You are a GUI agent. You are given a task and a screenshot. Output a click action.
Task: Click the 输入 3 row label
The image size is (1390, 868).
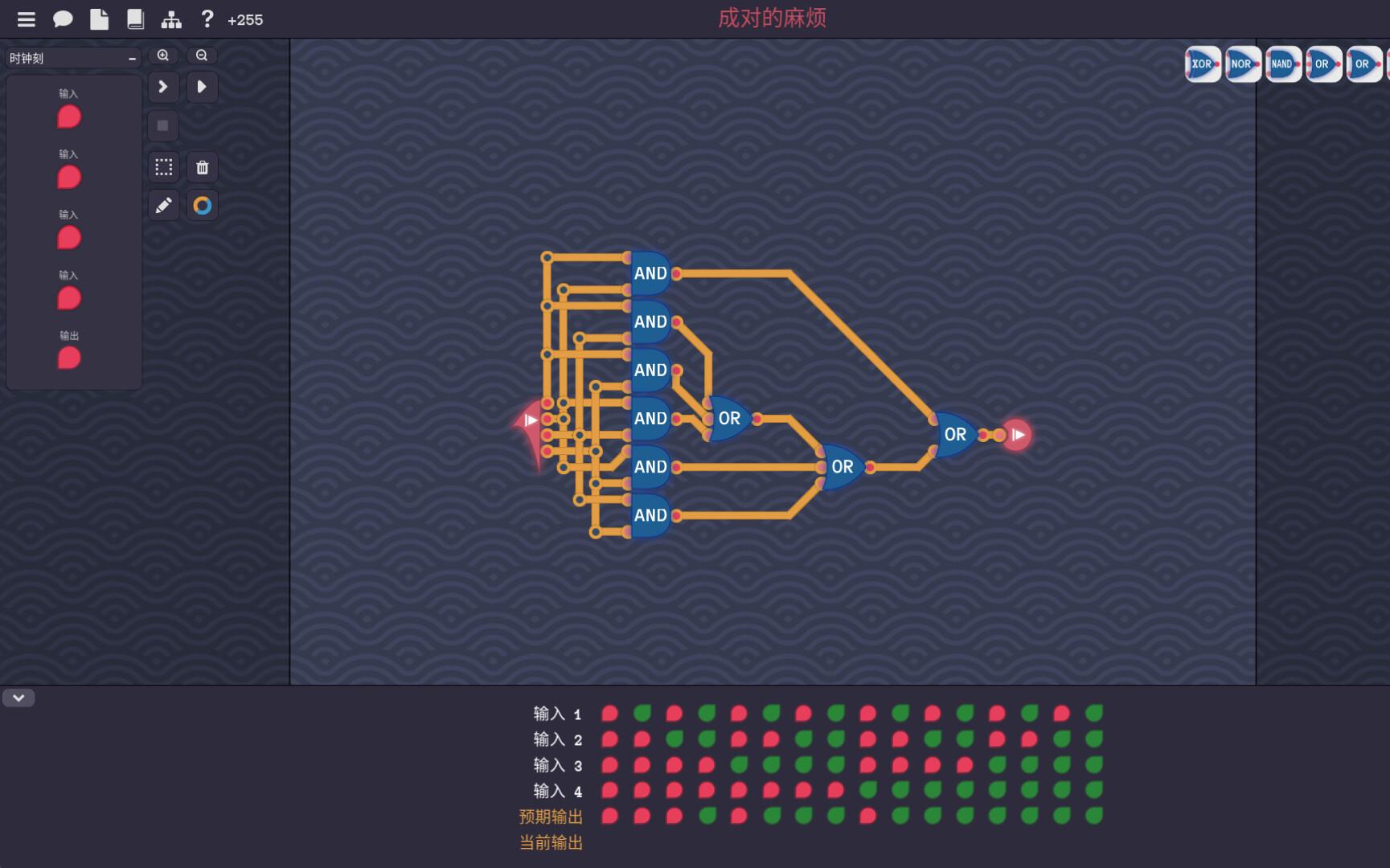point(557,765)
